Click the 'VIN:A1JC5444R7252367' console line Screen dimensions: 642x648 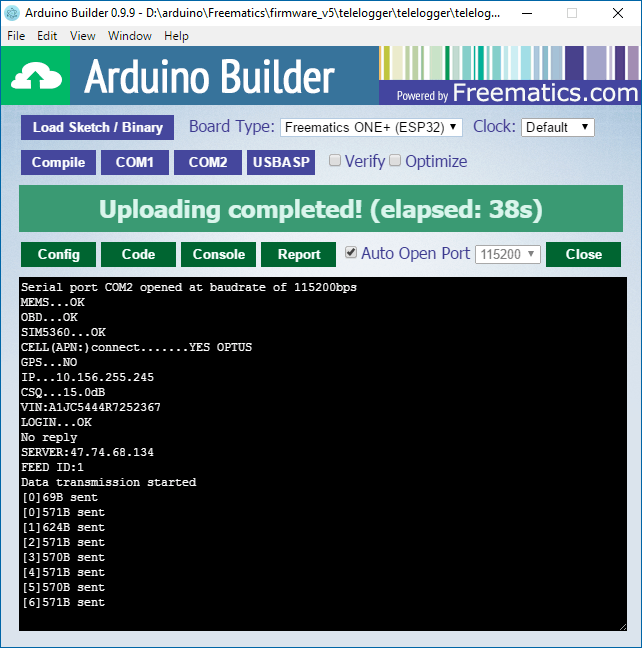click(x=91, y=407)
